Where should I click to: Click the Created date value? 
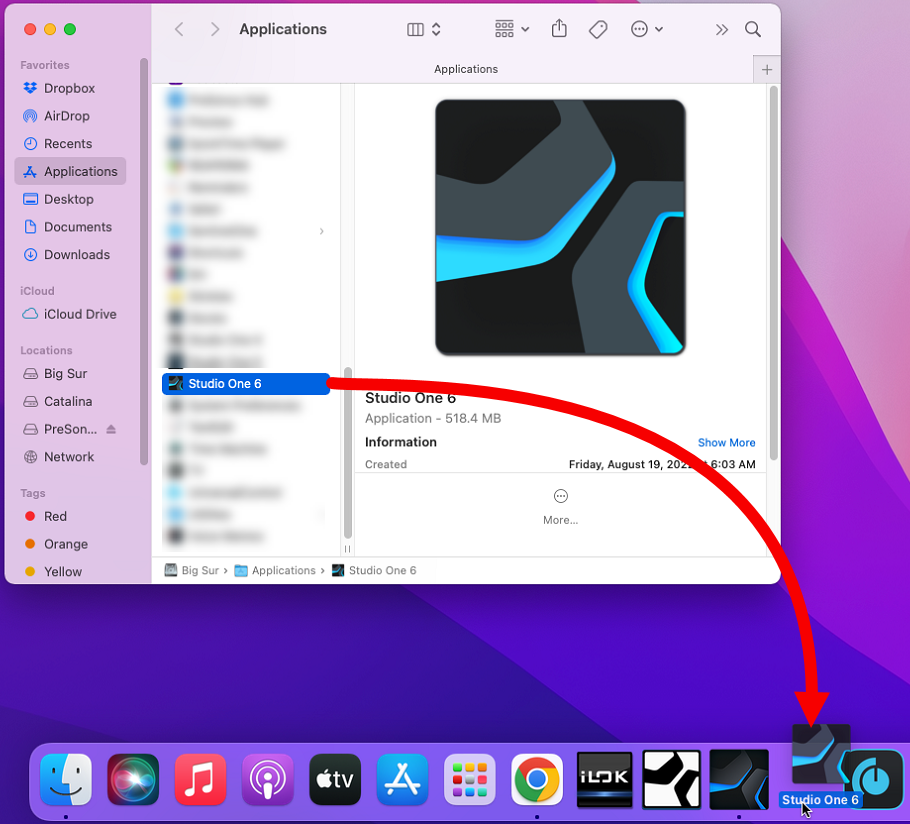point(662,464)
